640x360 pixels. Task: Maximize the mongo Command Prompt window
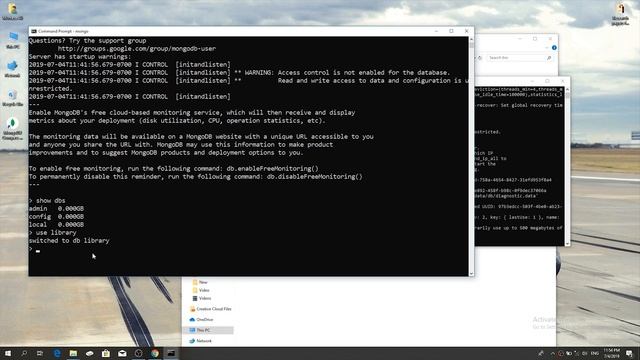[451, 31]
